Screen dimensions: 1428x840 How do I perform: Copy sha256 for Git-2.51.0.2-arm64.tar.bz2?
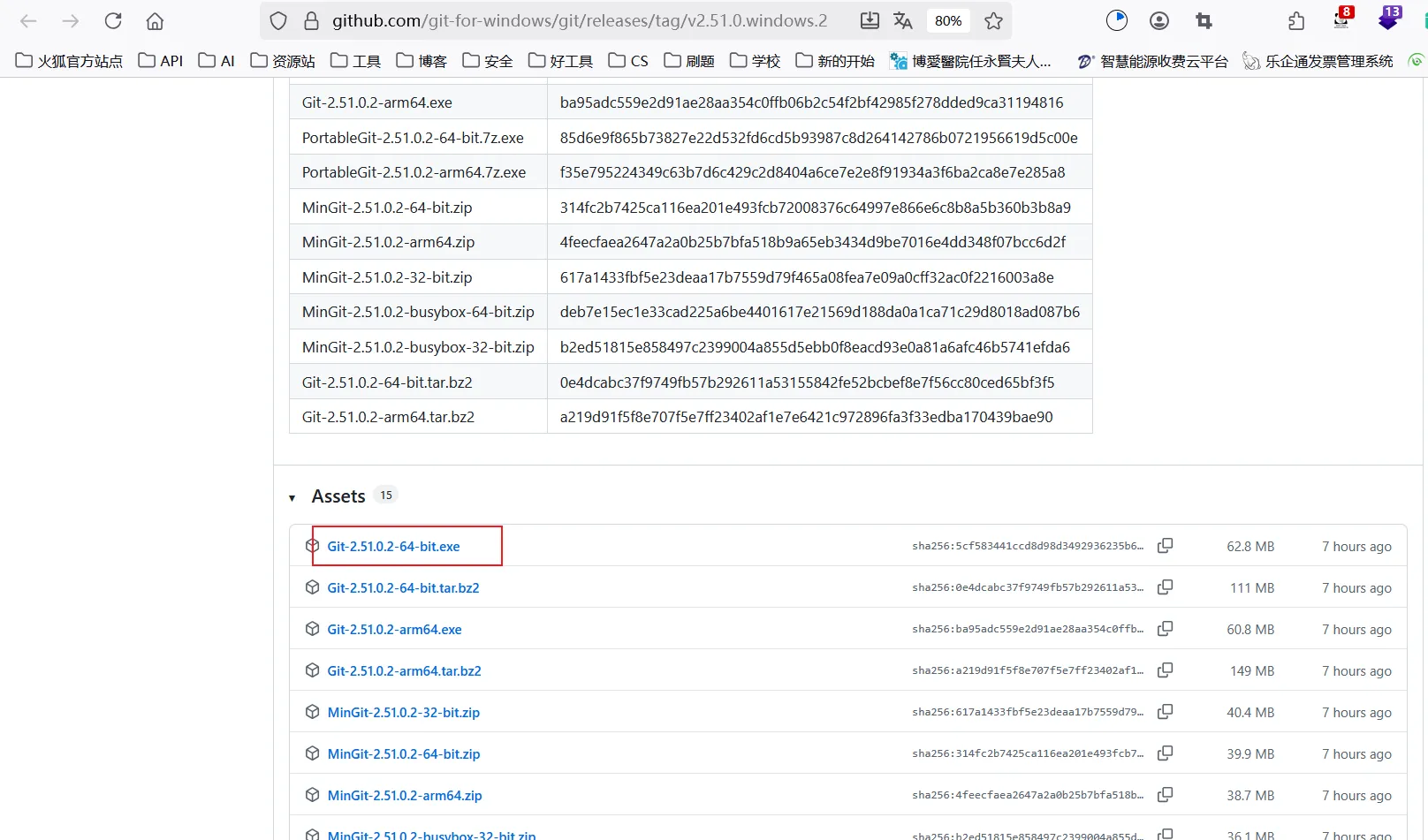1165,670
